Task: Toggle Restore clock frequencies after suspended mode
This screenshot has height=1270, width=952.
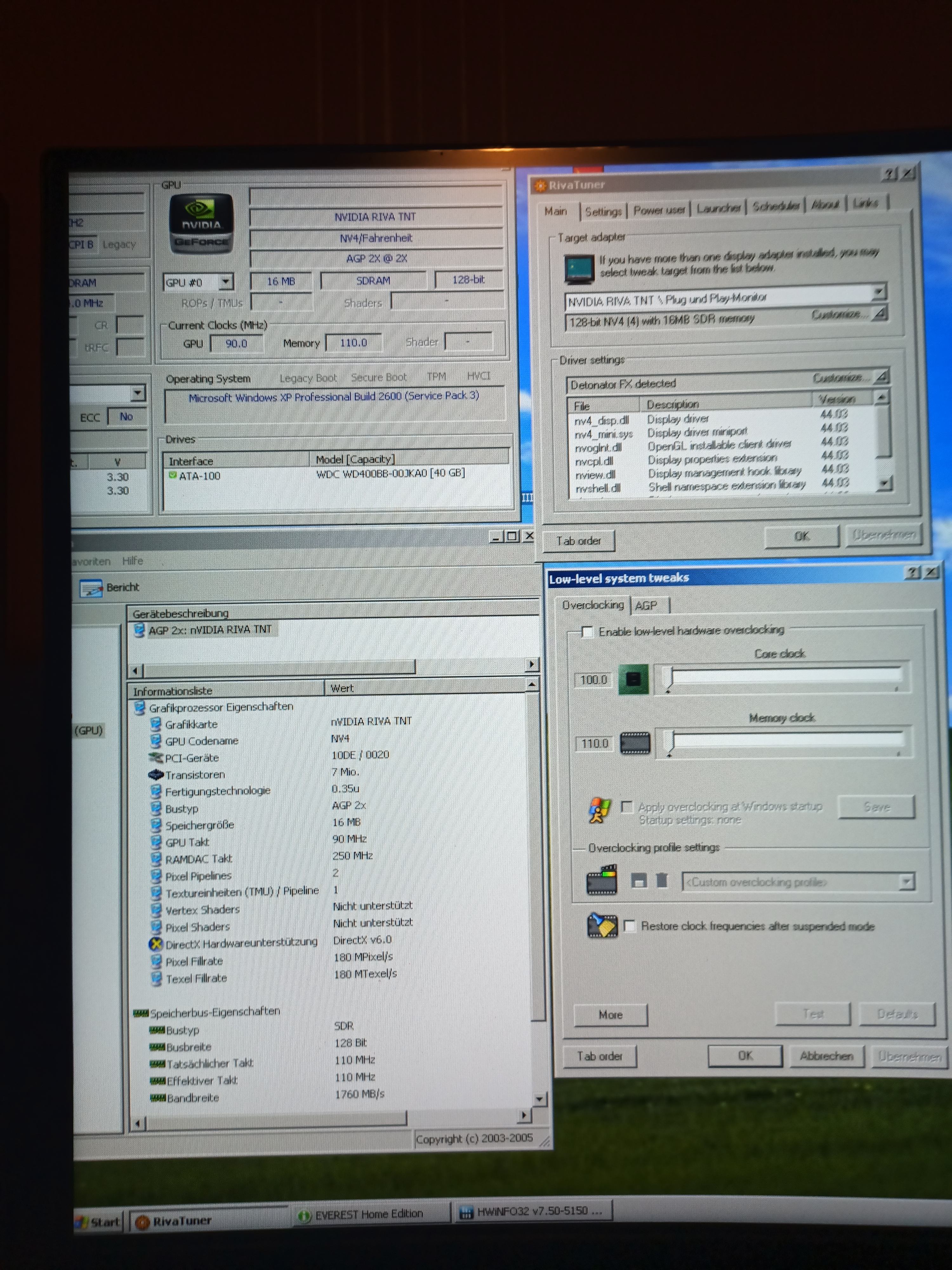Action: (630, 926)
